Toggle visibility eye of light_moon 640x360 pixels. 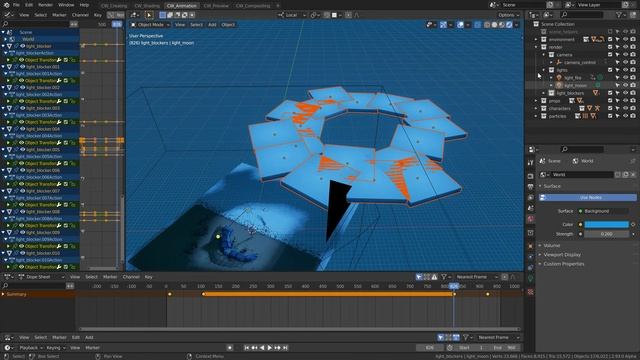(x=625, y=85)
